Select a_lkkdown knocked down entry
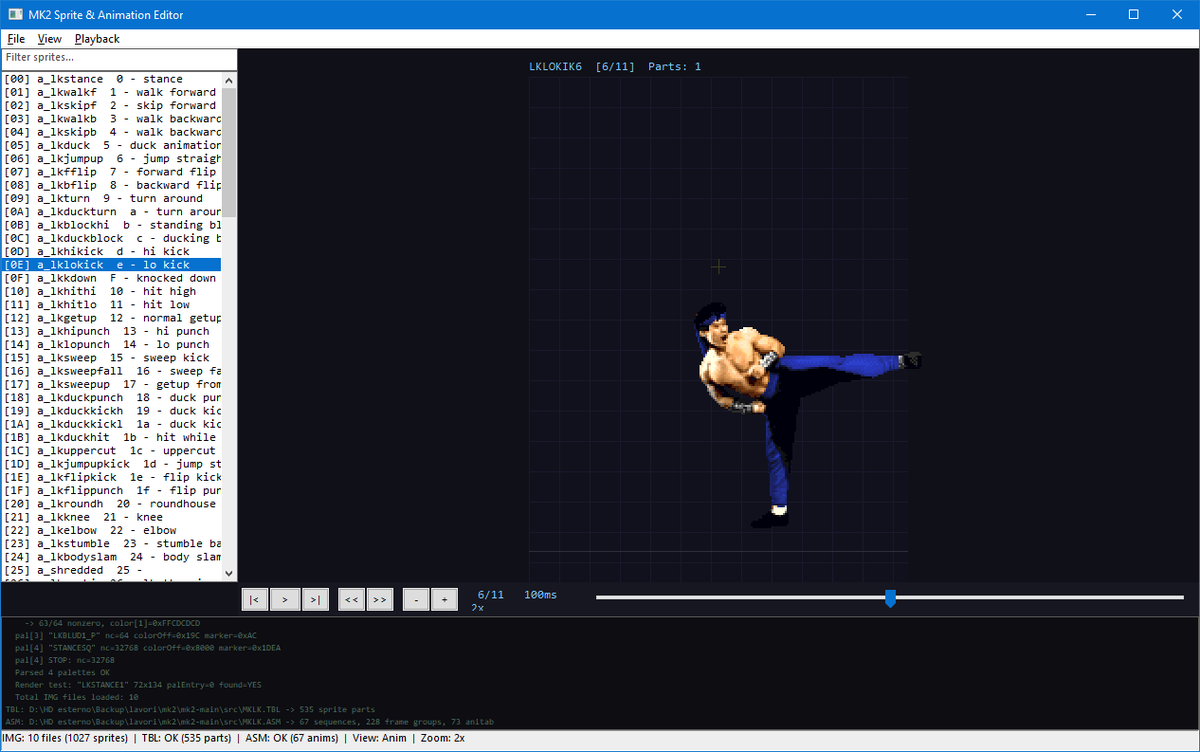This screenshot has width=1200, height=752. tap(112, 278)
